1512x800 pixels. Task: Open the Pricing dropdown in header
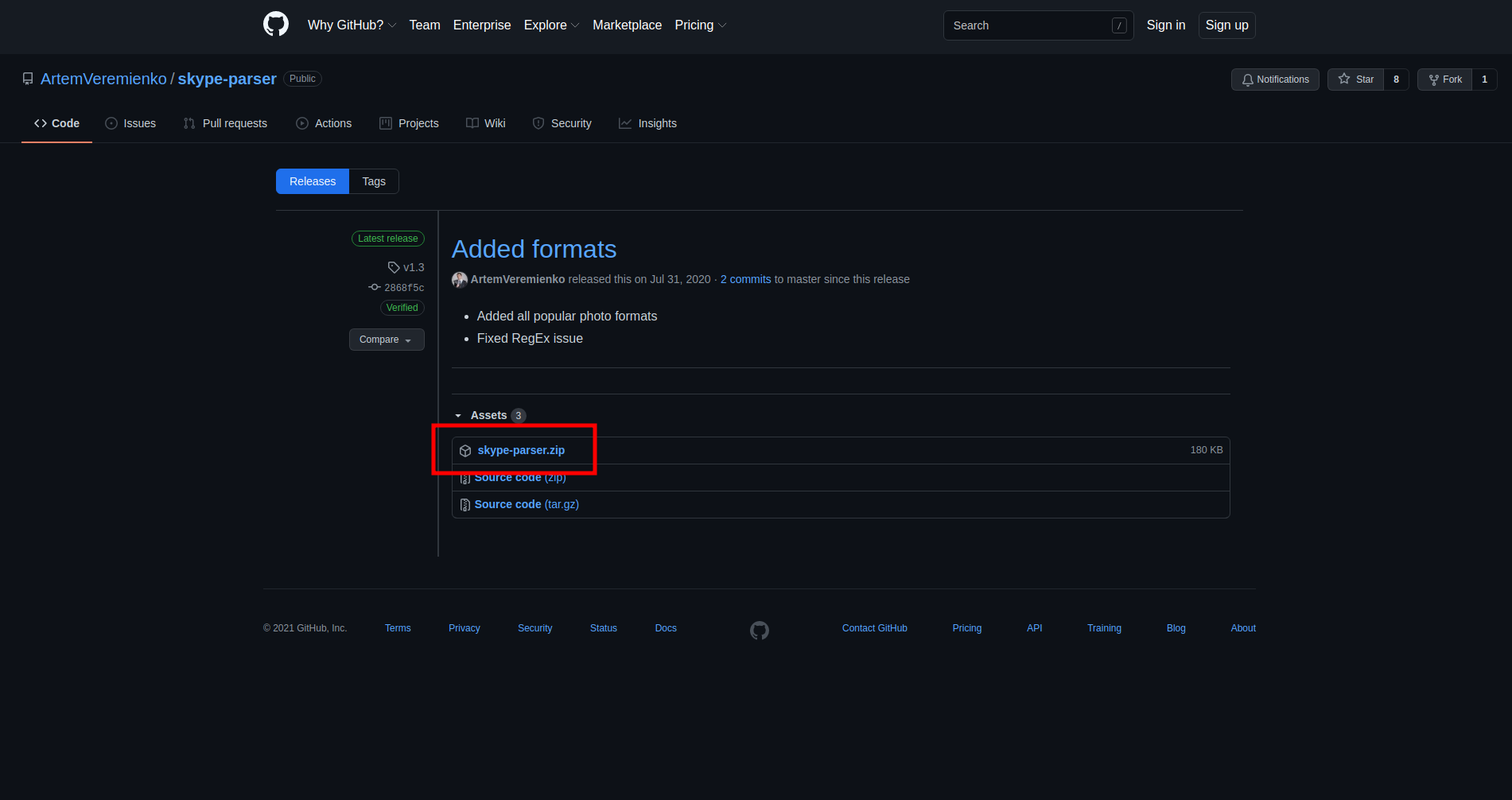click(701, 25)
